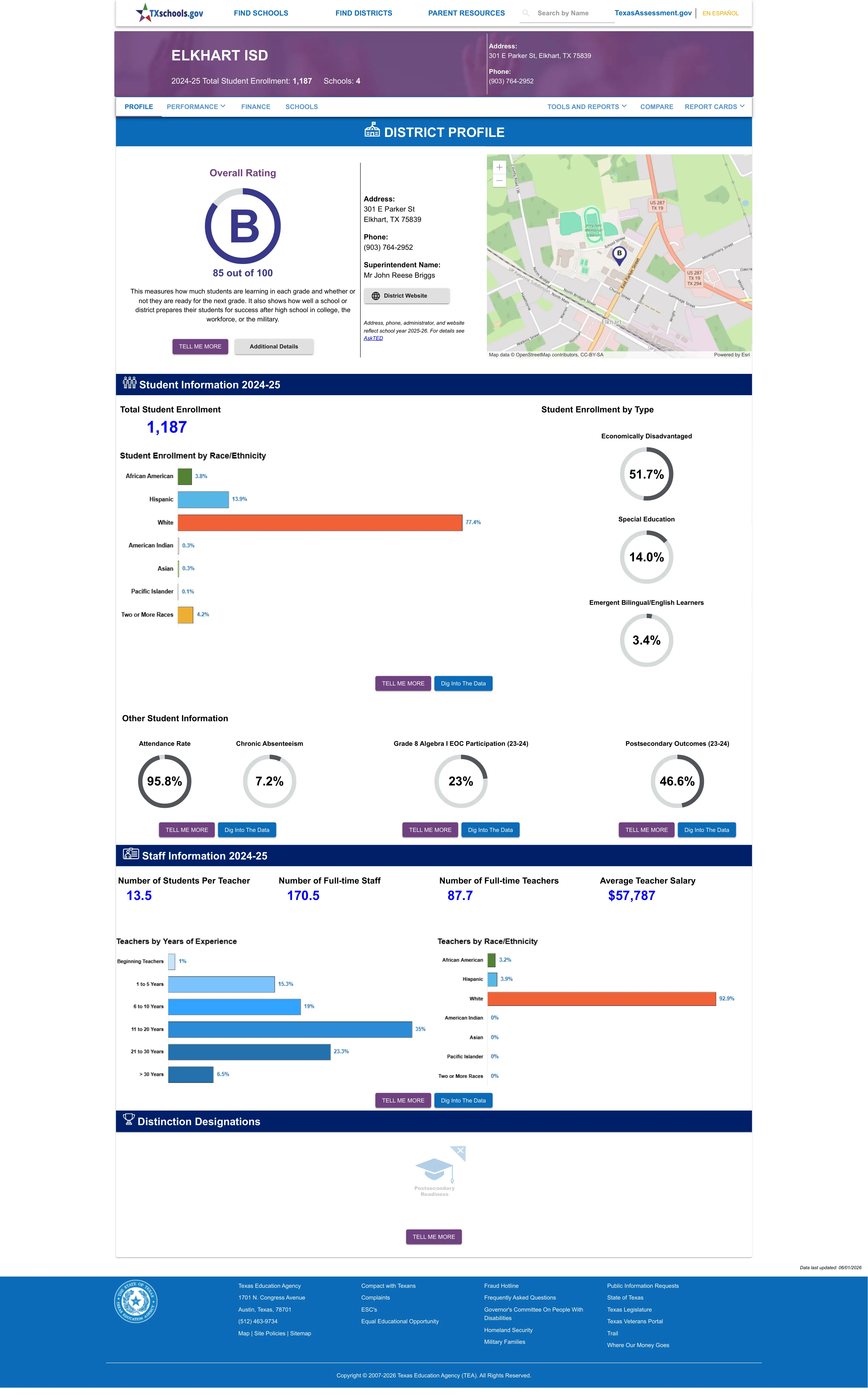Image resolution: width=868 pixels, height=1399 pixels.
Task: Click the Staff Information ID card icon
Action: pyautogui.click(x=131, y=854)
